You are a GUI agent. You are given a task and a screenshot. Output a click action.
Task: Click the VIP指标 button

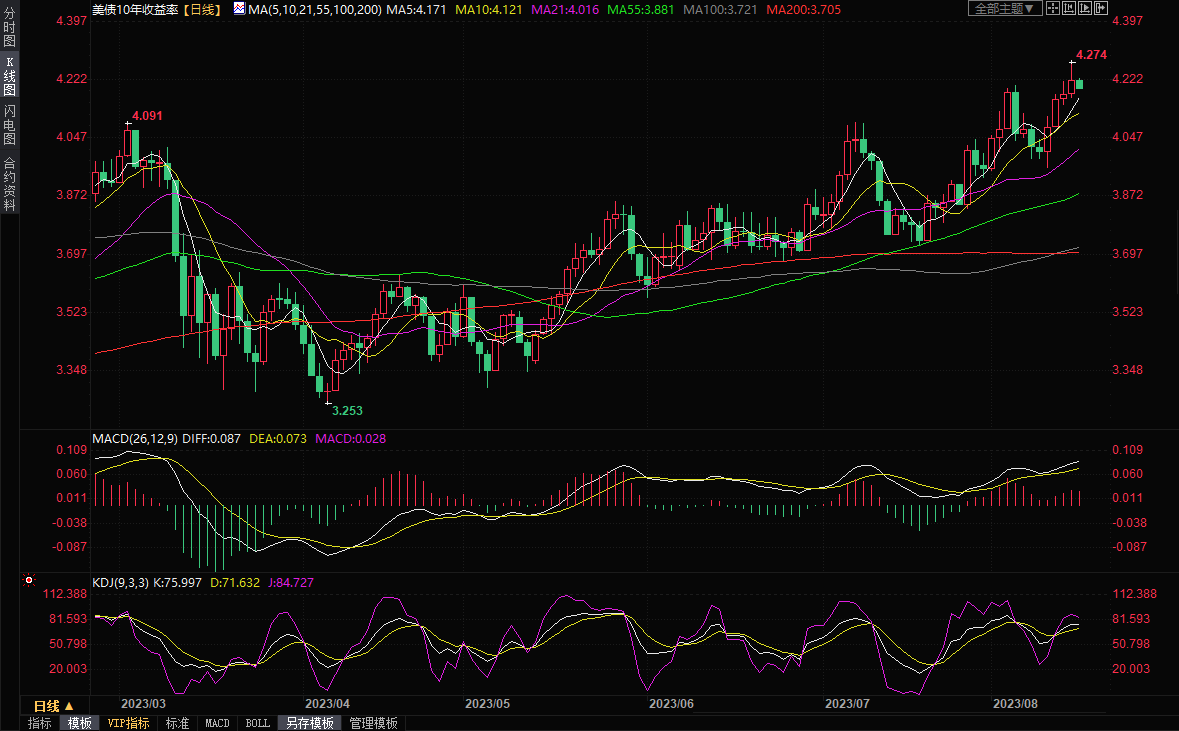[128, 723]
